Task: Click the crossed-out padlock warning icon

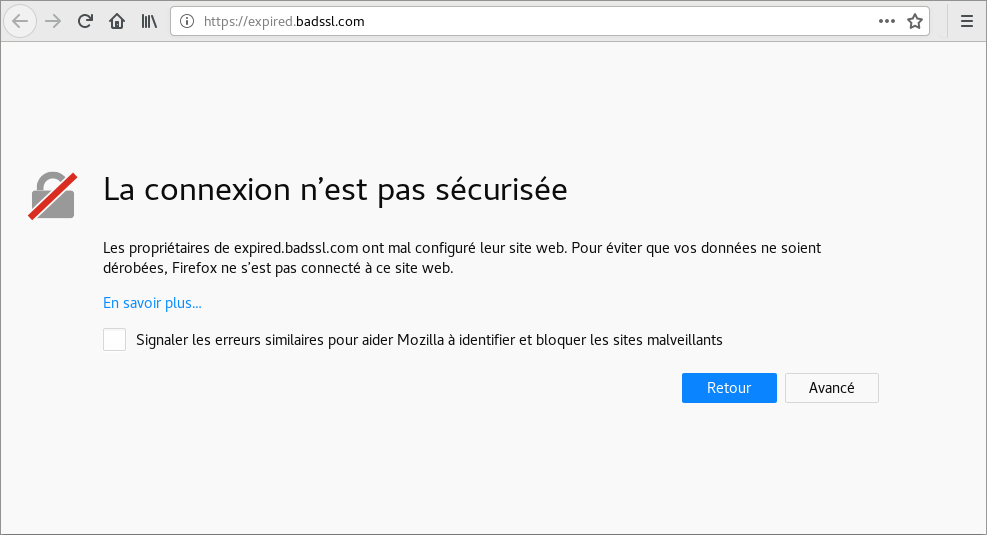Action: tap(52, 195)
